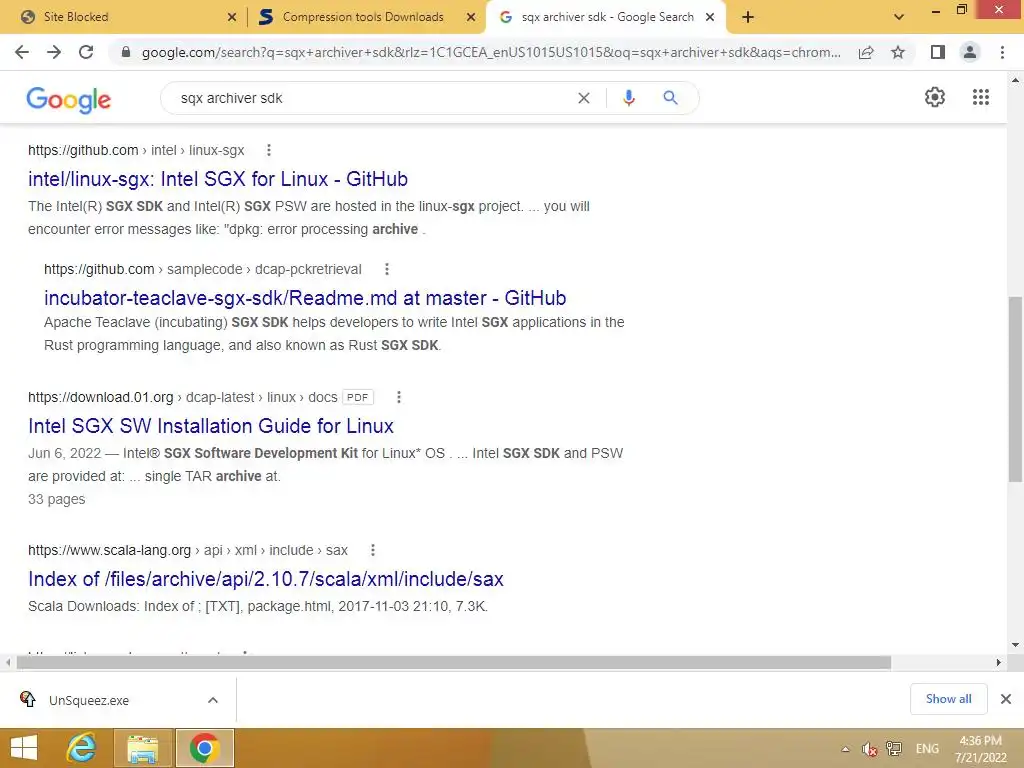The height and width of the screenshot is (768, 1024).
Task: Bookmark this tab with the star
Action: point(898,52)
